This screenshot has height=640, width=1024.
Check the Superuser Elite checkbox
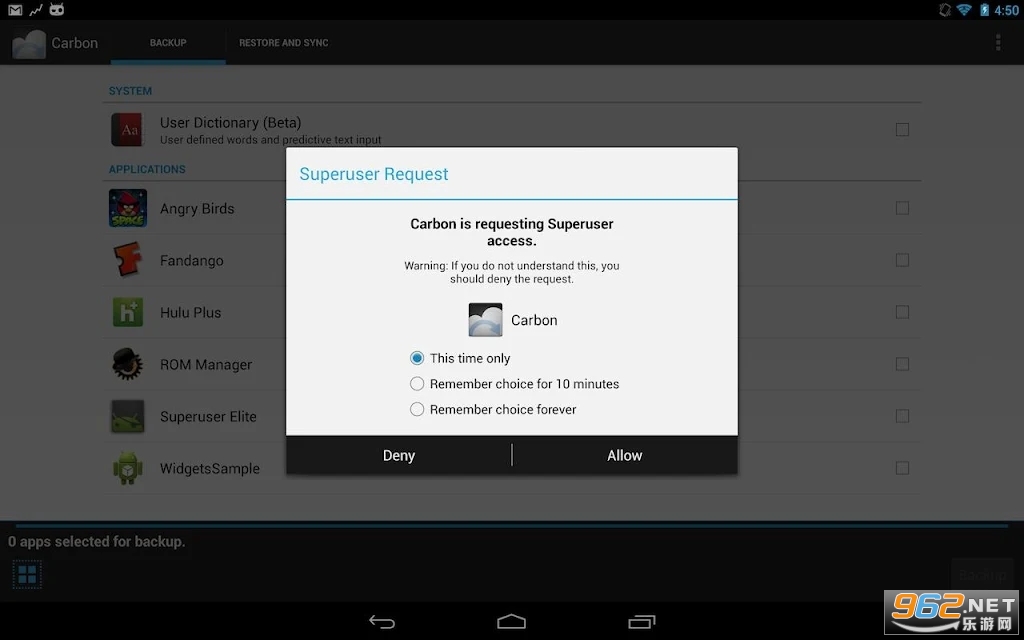pyautogui.click(x=903, y=416)
